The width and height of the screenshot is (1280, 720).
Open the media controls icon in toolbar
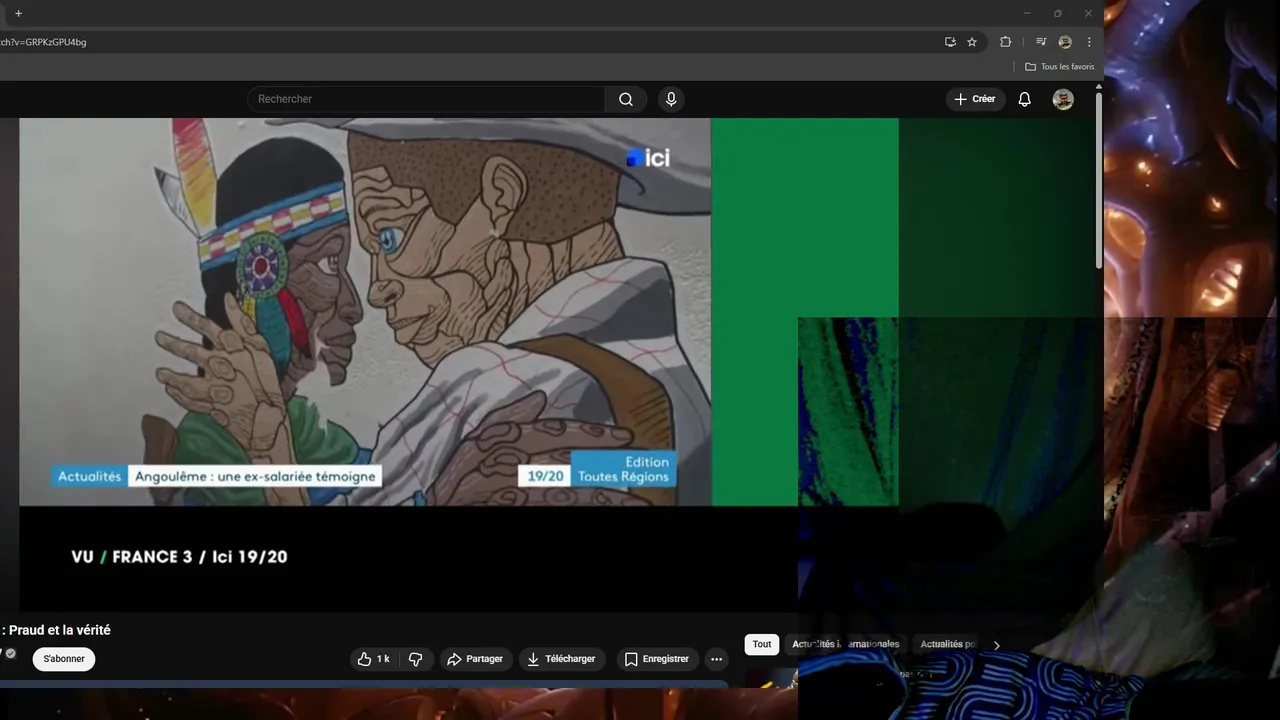pos(1041,42)
